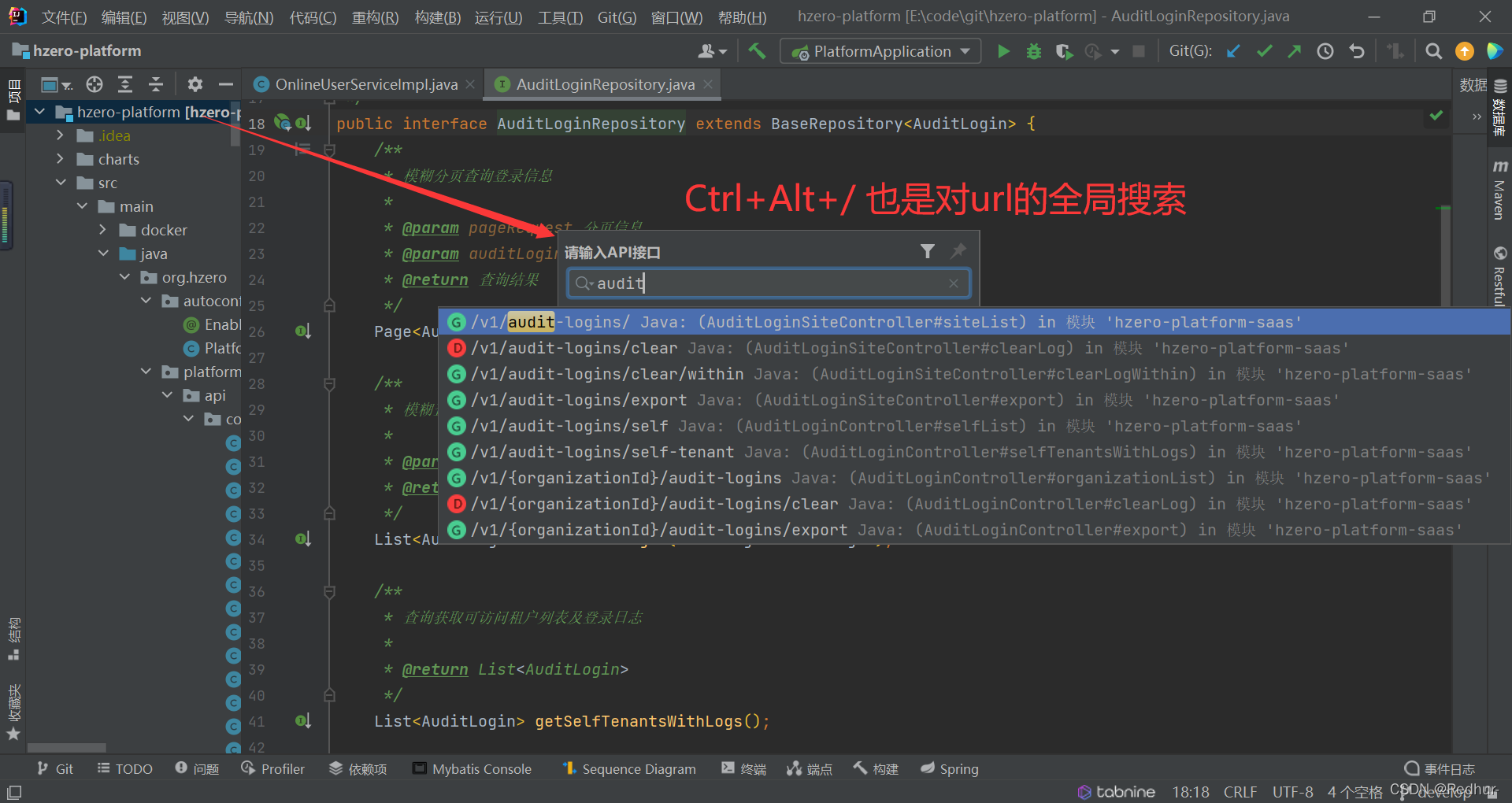Click the rollback undo icon
This screenshot has height=803, width=1512.
tap(1356, 51)
